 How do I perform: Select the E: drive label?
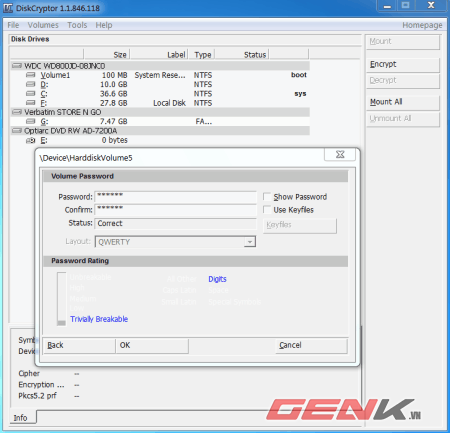click(x=44, y=140)
